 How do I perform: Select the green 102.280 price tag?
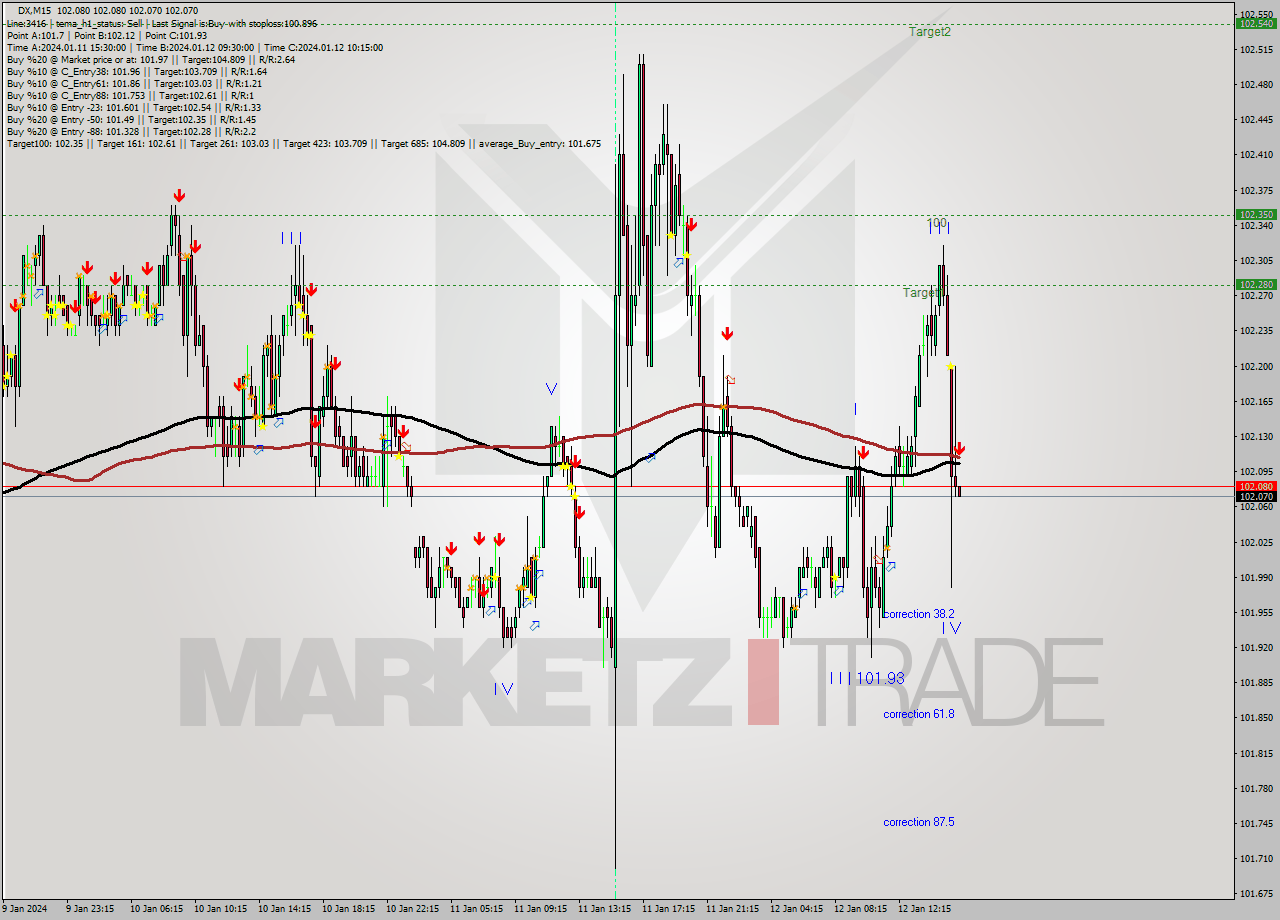1256,284
